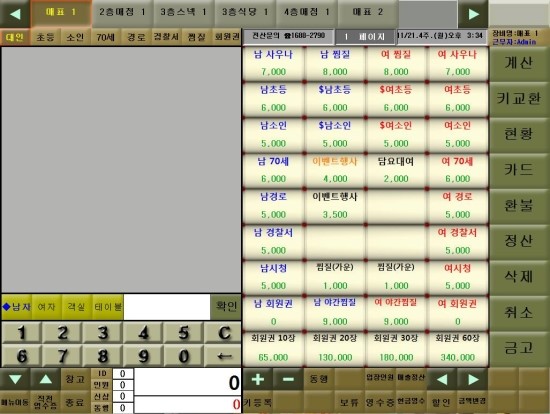550x414 pixels.
Task: Switch to the 매표 2 tab
Action: click(x=368, y=13)
